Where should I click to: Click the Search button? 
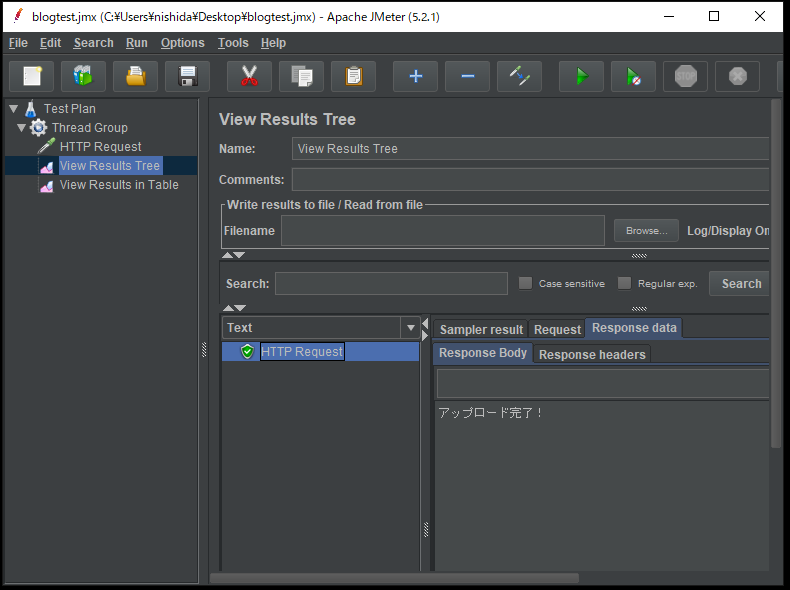click(741, 284)
